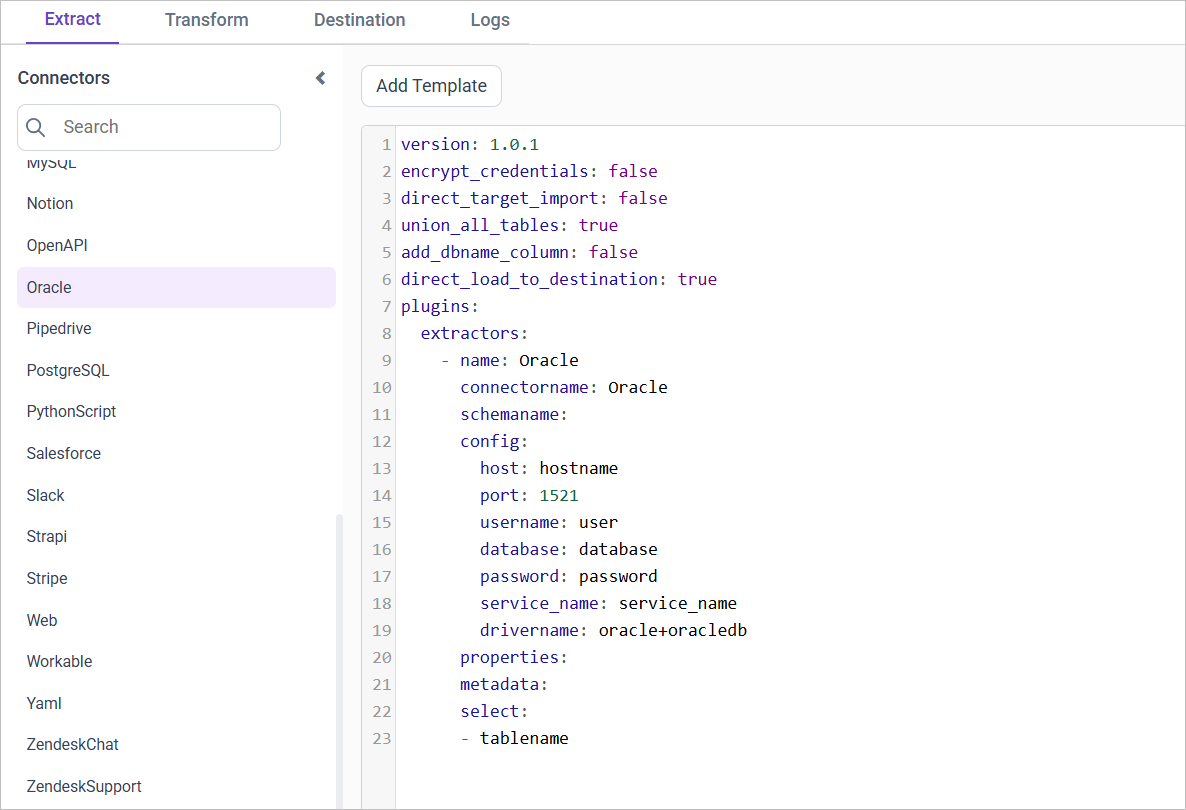Image resolution: width=1186 pixels, height=810 pixels.
Task: Select the Slack connector
Action: click(x=45, y=495)
